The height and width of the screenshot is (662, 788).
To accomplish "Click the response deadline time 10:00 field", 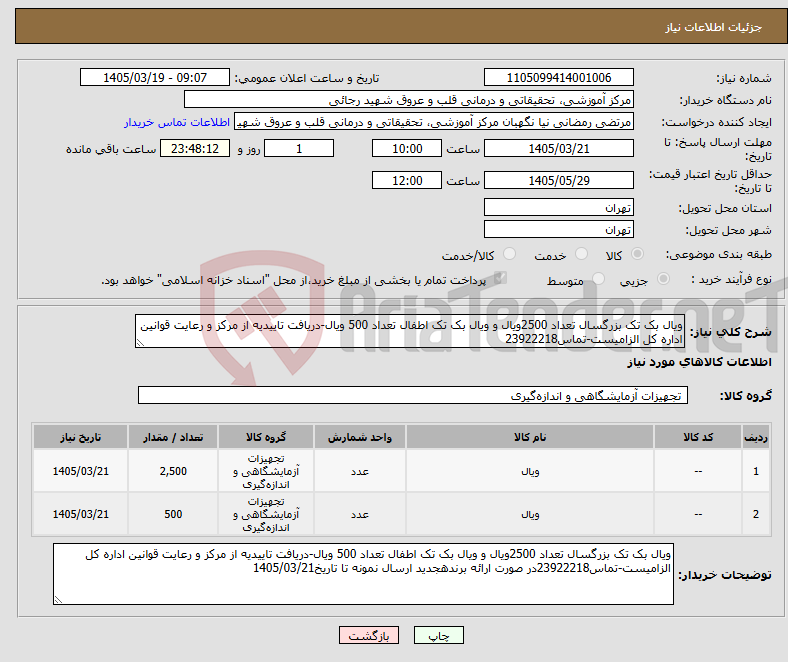I will 407,148.
